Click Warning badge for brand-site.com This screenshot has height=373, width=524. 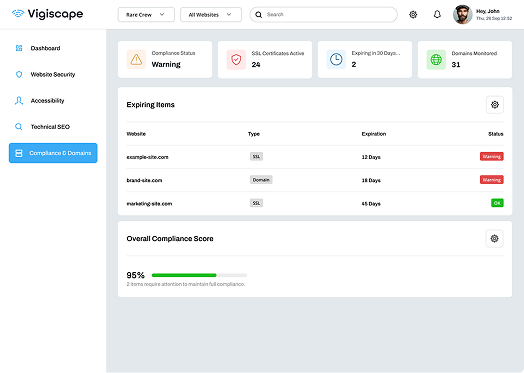pyautogui.click(x=492, y=180)
